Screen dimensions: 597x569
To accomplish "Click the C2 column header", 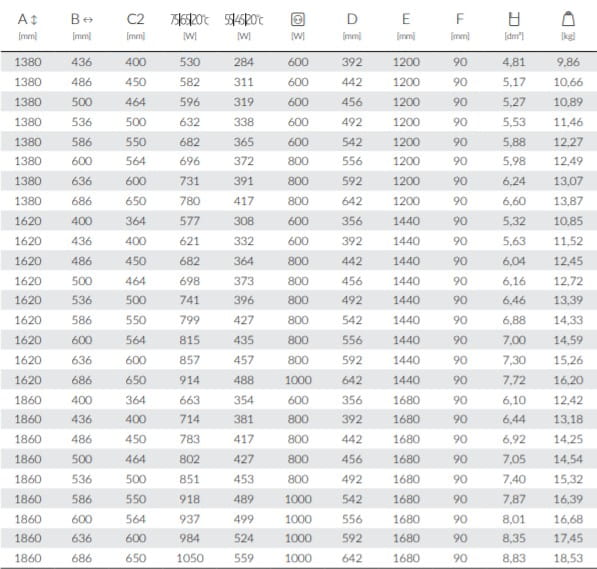I will click(x=136, y=19).
